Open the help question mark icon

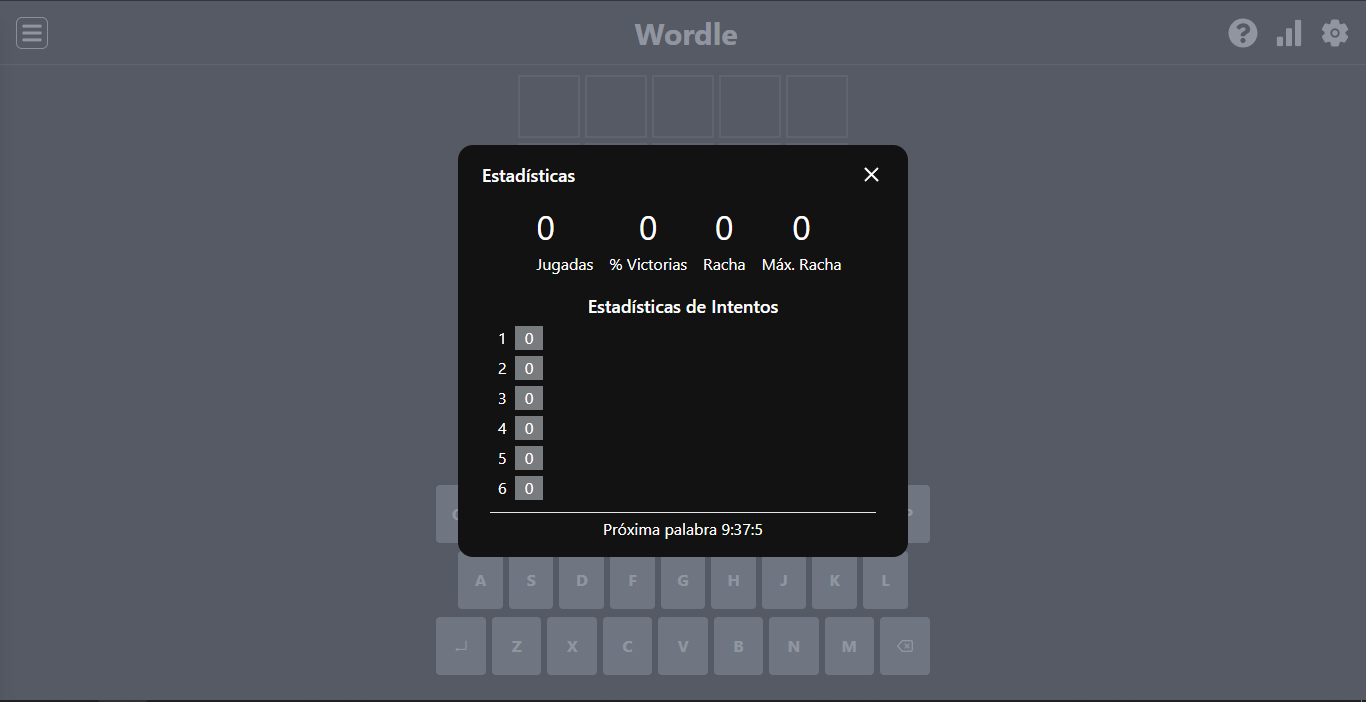(1243, 33)
